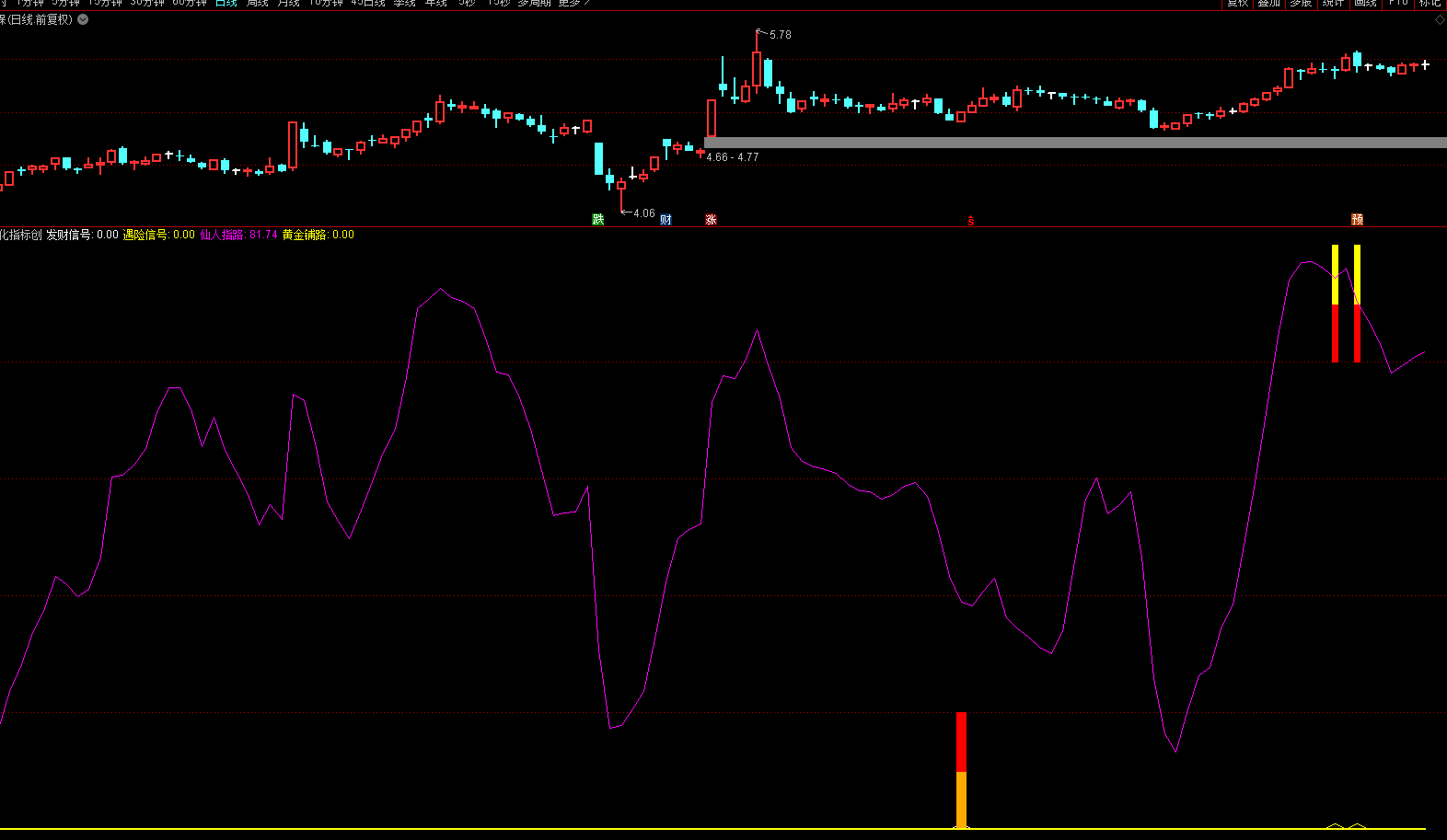Open the chart title dropdown arrow
The height and width of the screenshot is (840, 1447).
83,19
